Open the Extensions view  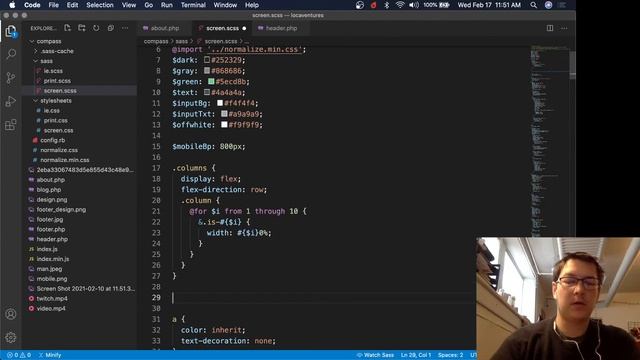click(x=11, y=124)
